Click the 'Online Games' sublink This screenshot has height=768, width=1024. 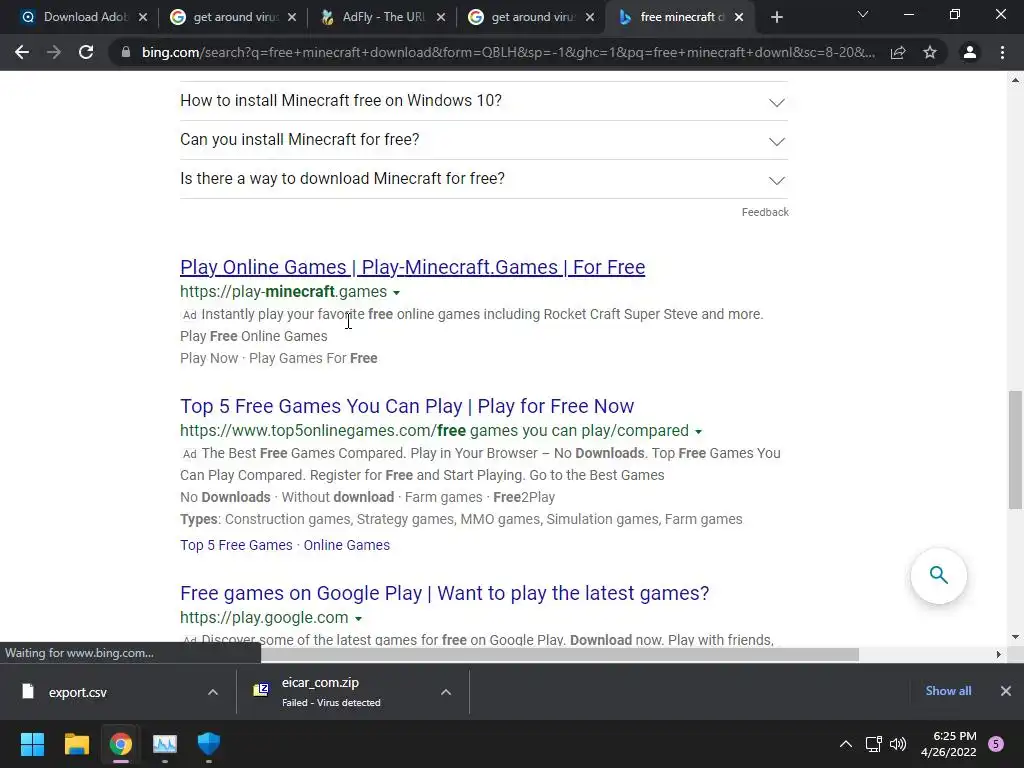pos(347,545)
